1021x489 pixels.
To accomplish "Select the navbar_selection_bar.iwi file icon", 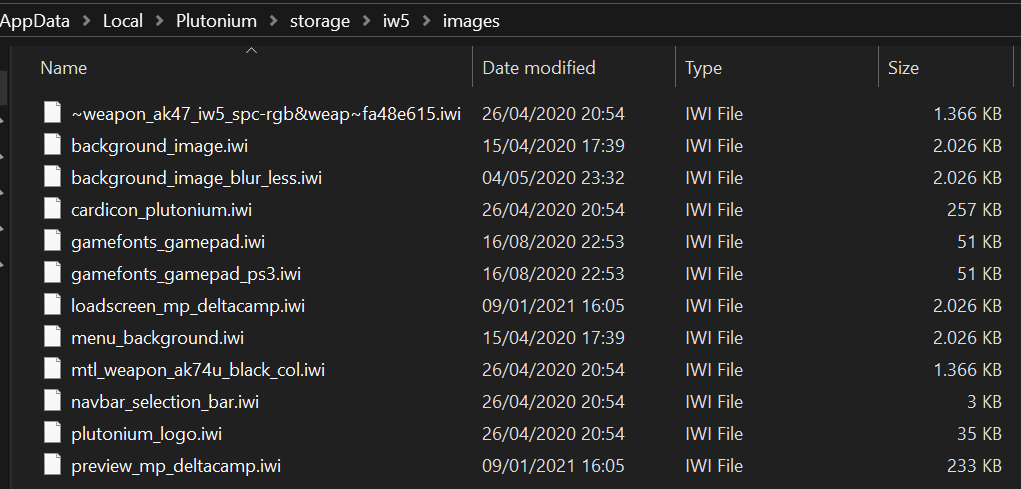I will click(53, 402).
